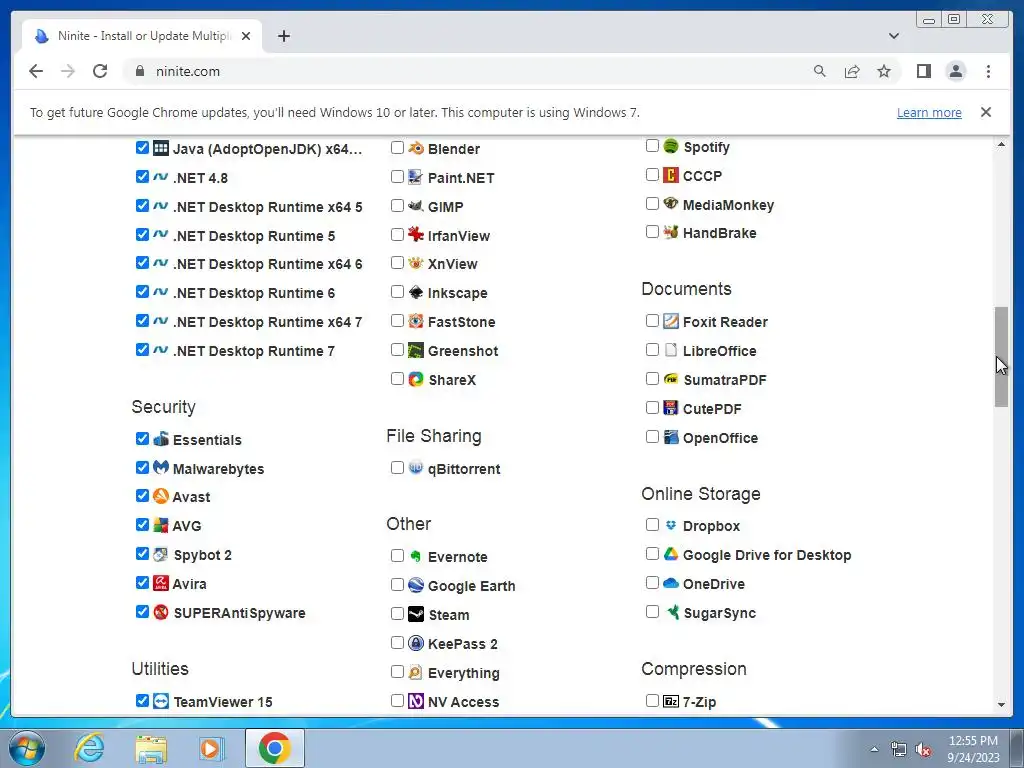This screenshot has width=1024, height=768.
Task: Check the 7-Zip checkbox
Action: click(x=652, y=700)
